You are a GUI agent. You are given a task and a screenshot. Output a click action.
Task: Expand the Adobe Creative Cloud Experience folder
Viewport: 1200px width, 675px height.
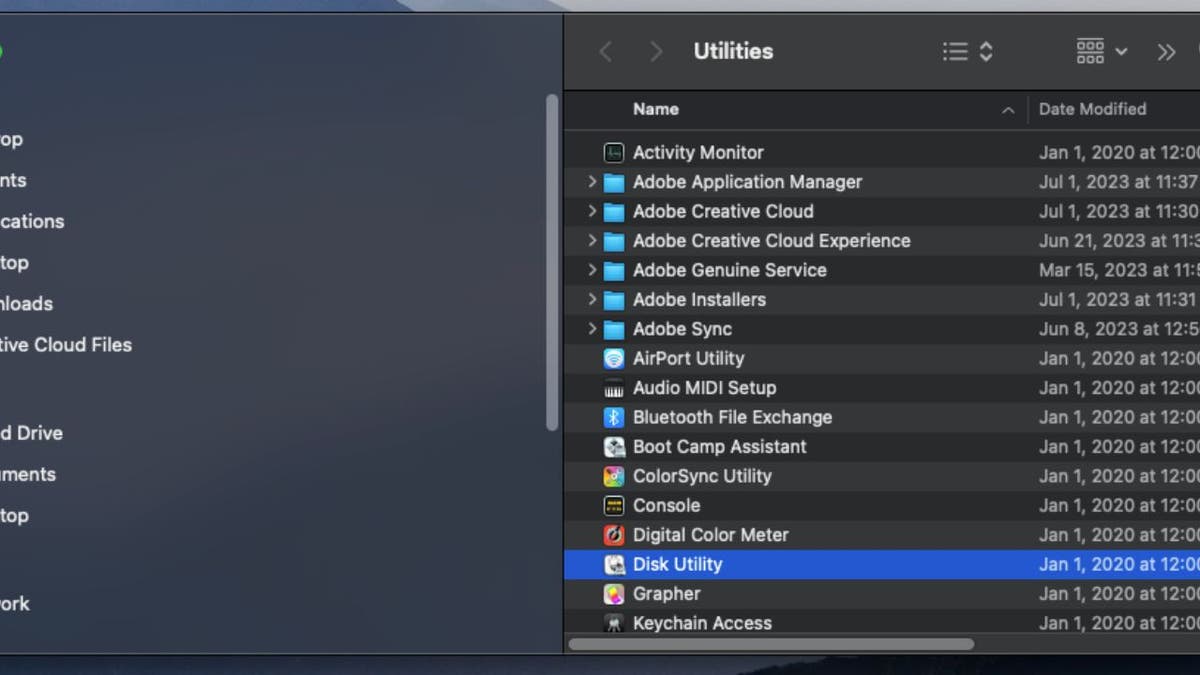[x=591, y=241]
